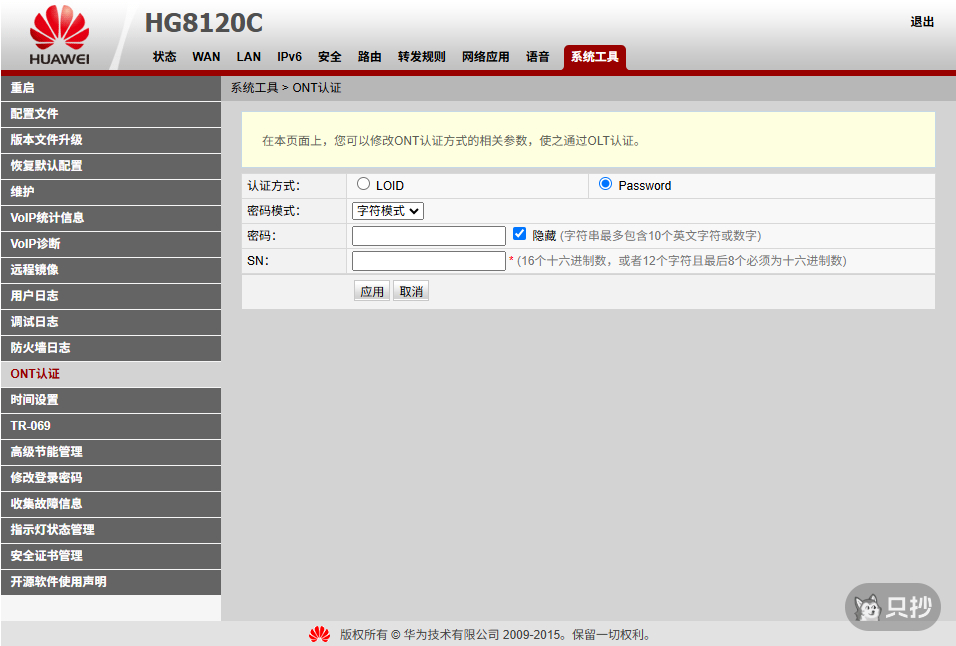The height and width of the screenshot is (646, 956).
Task: Select the 系统工具 system tools tab
Action: pos(594,57)
